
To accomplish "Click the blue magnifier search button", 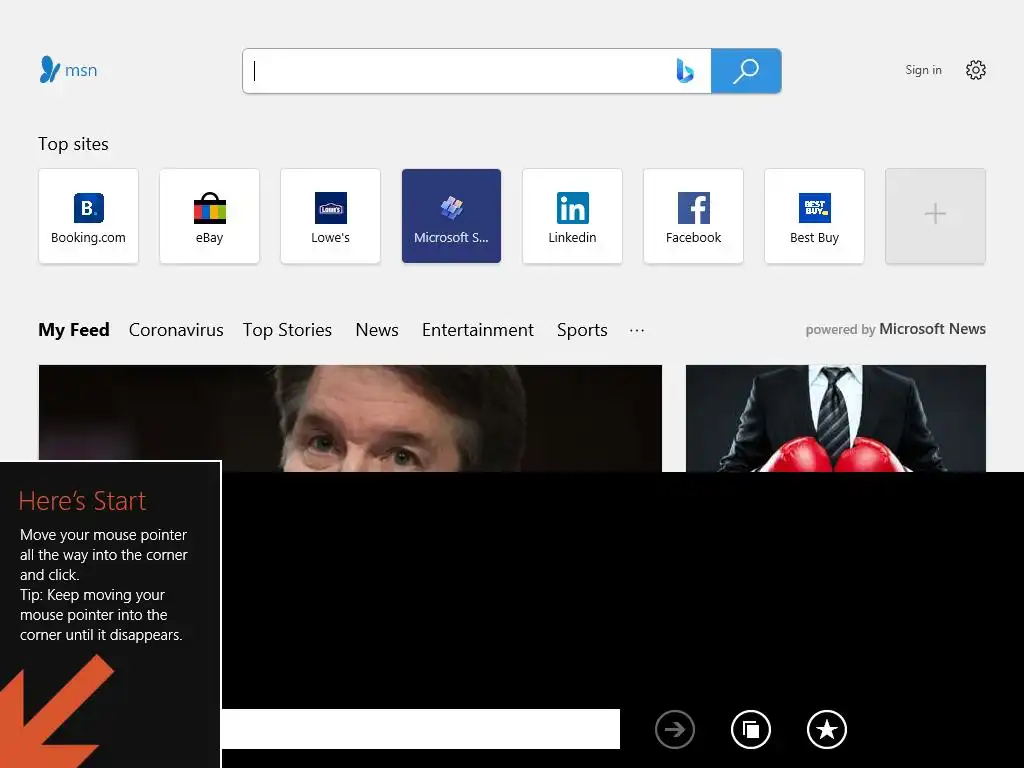I will pyautogui.click(x=746, y=71).
